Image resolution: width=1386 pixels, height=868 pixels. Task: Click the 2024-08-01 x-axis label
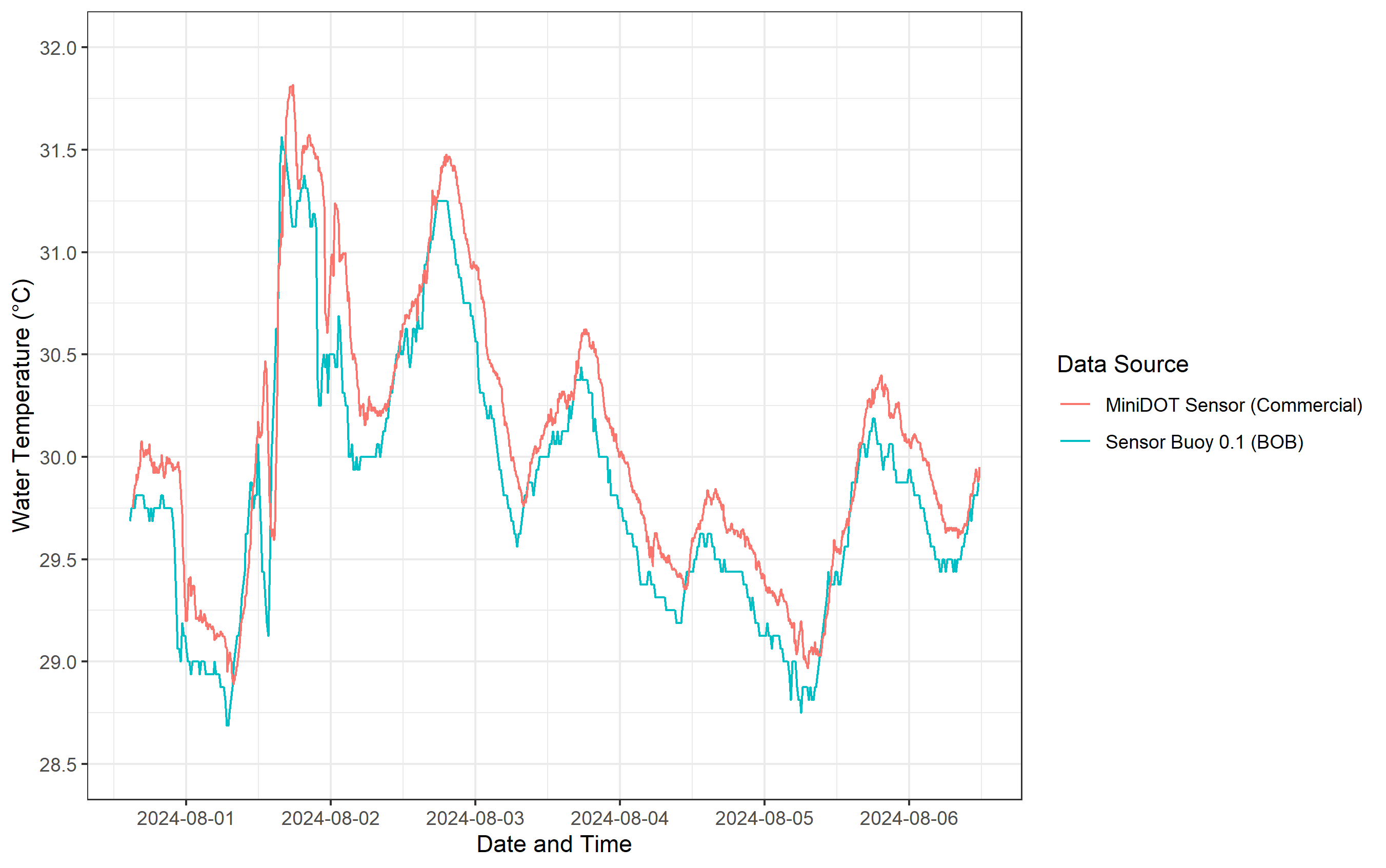coord(186,818)
